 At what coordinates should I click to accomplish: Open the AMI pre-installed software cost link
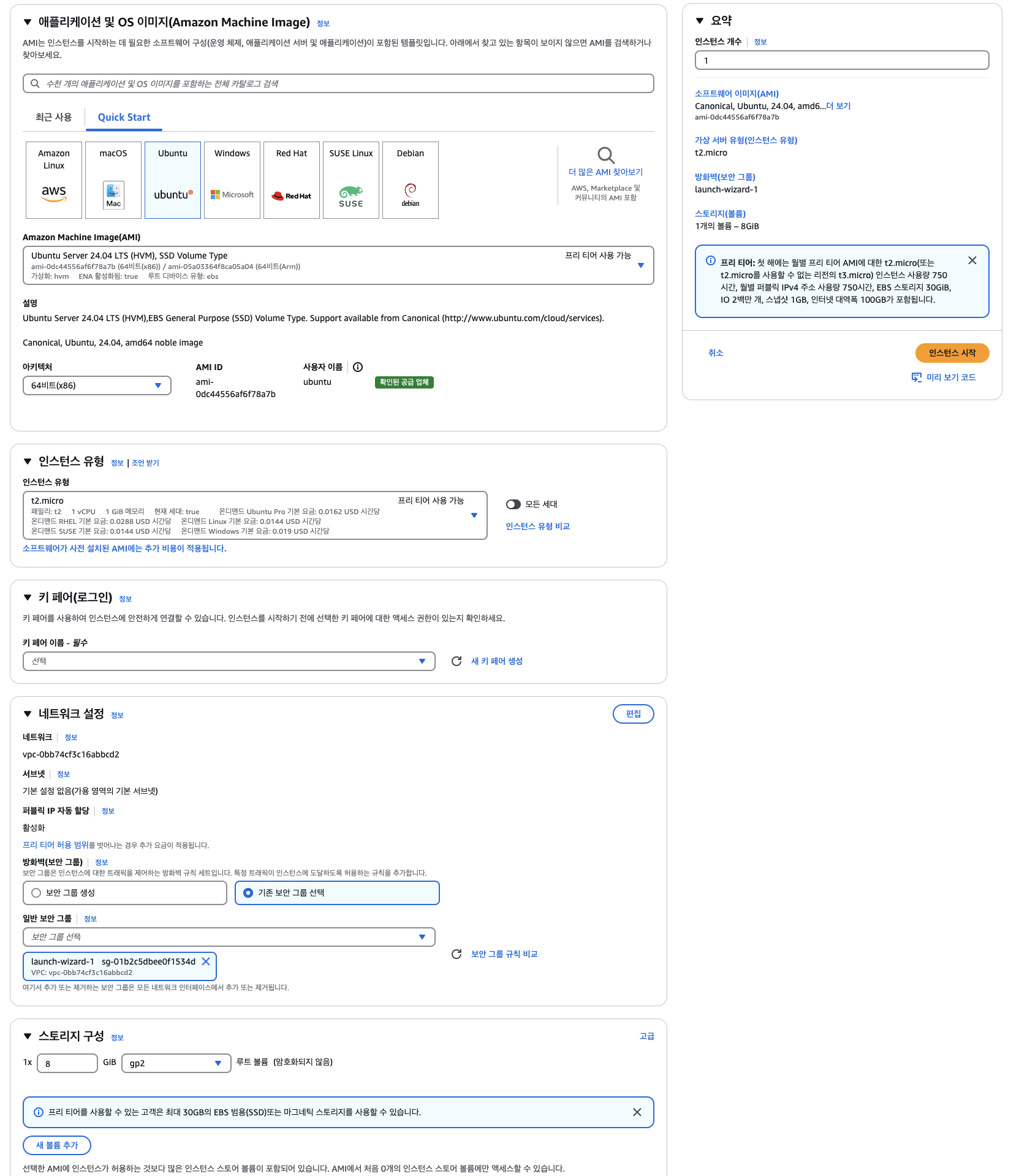124,548
